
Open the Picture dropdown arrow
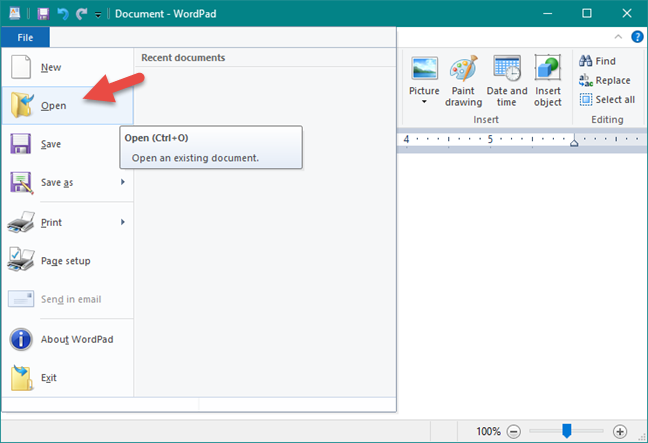click(424, 102)
